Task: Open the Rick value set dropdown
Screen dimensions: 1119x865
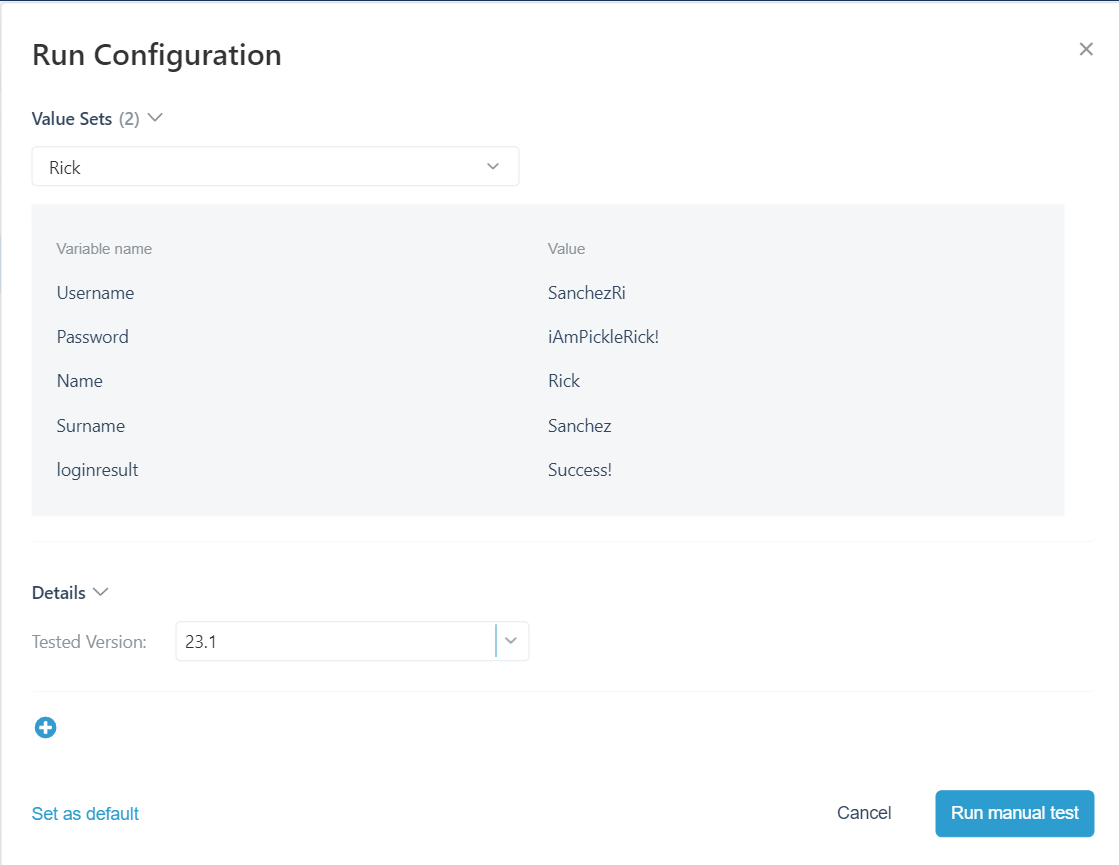Action: coord(275,167)
